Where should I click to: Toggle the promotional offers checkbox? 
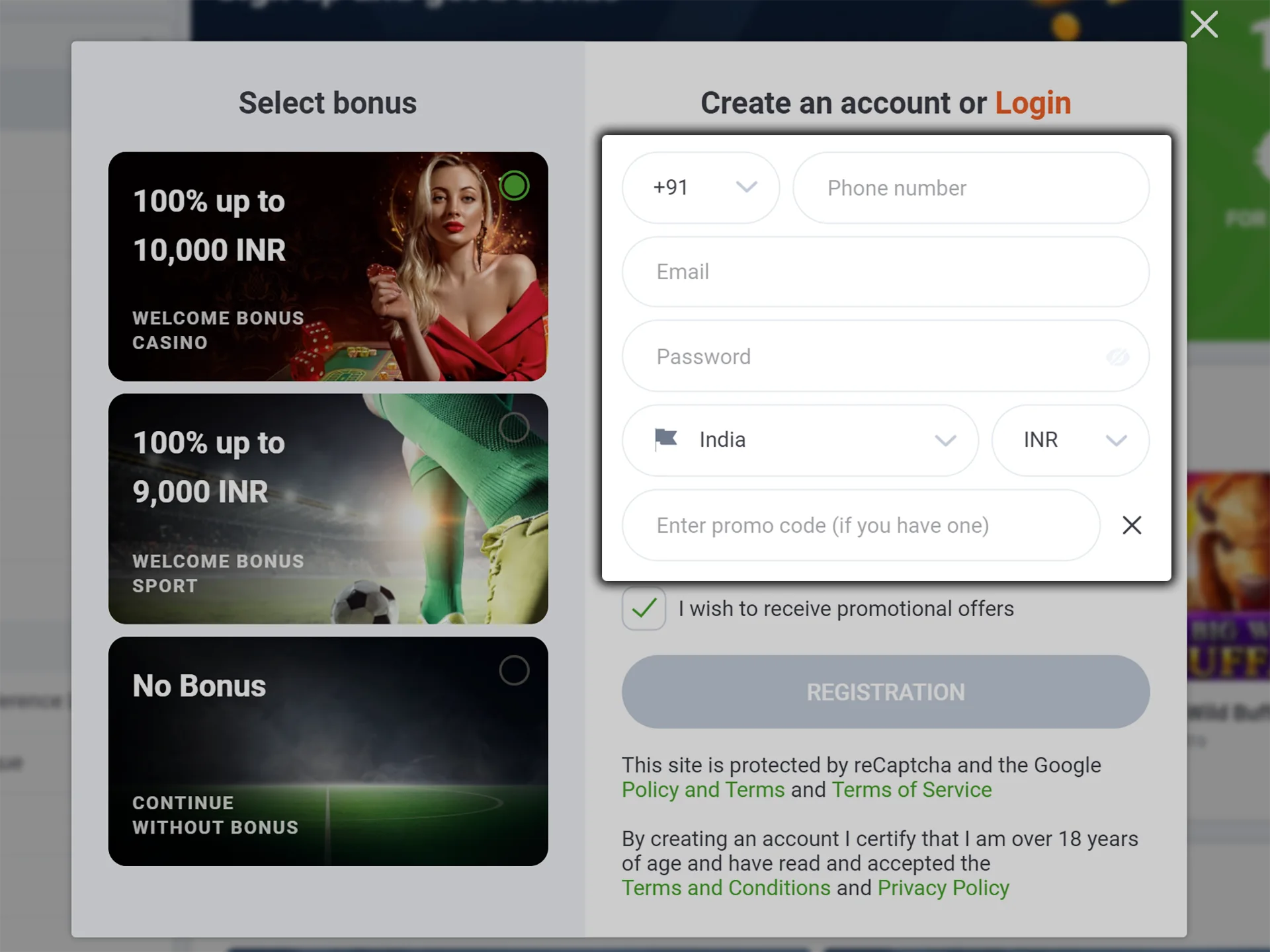(x=644, y=608)
